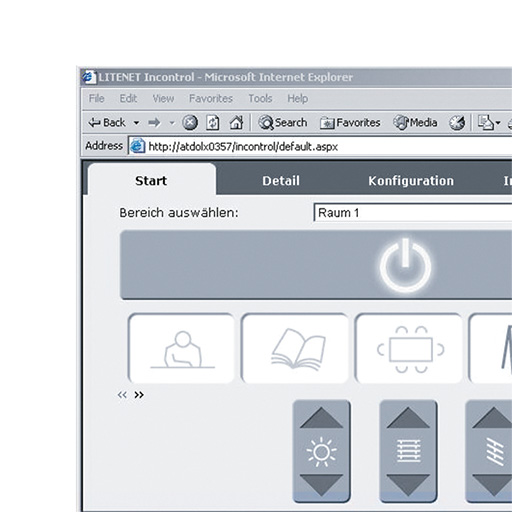The height and width of the screenshot is (512, 512).
Task: Click the page icon in address bar
Action: 137,146
